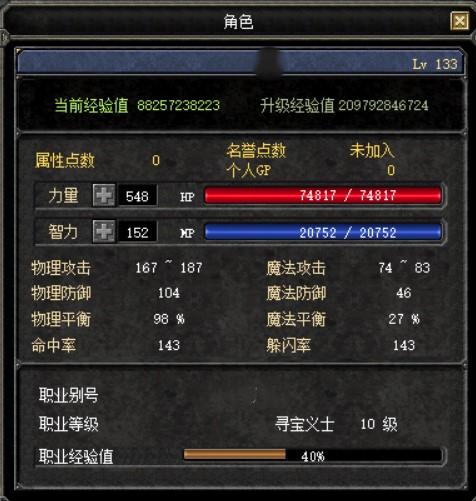Click the plus icon next to 智力
Image resolution: width=476 pixels, height=501 pixels.
tap(104, 231)
